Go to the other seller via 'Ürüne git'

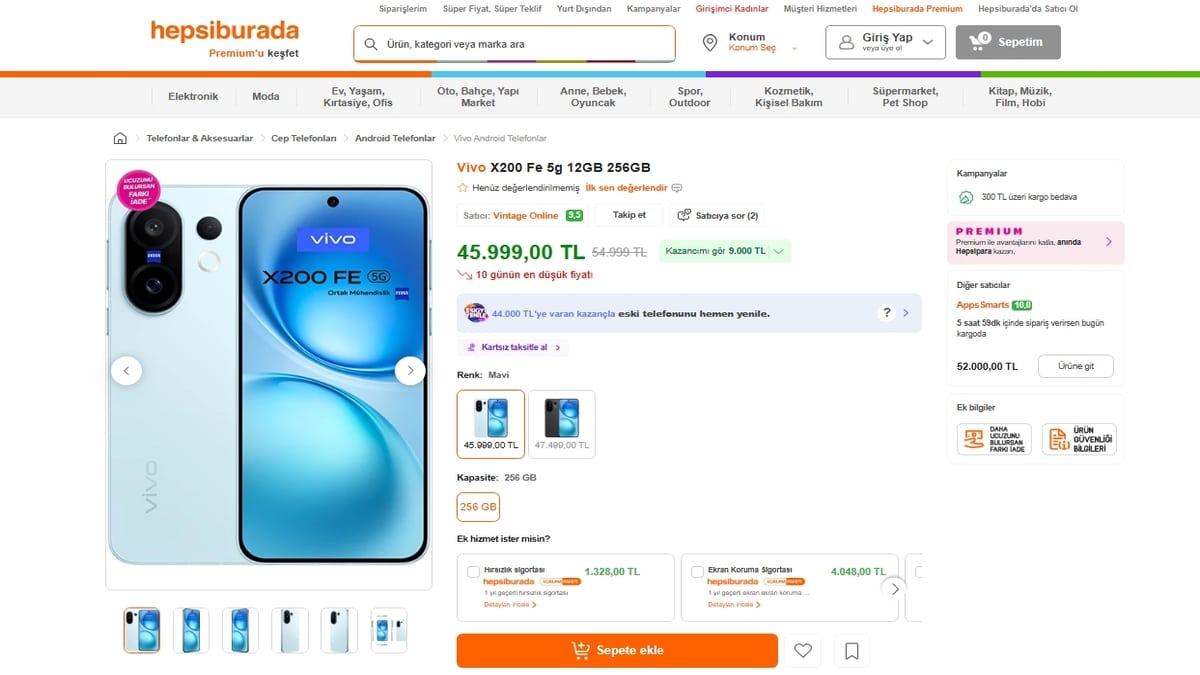click(1075, 366)
